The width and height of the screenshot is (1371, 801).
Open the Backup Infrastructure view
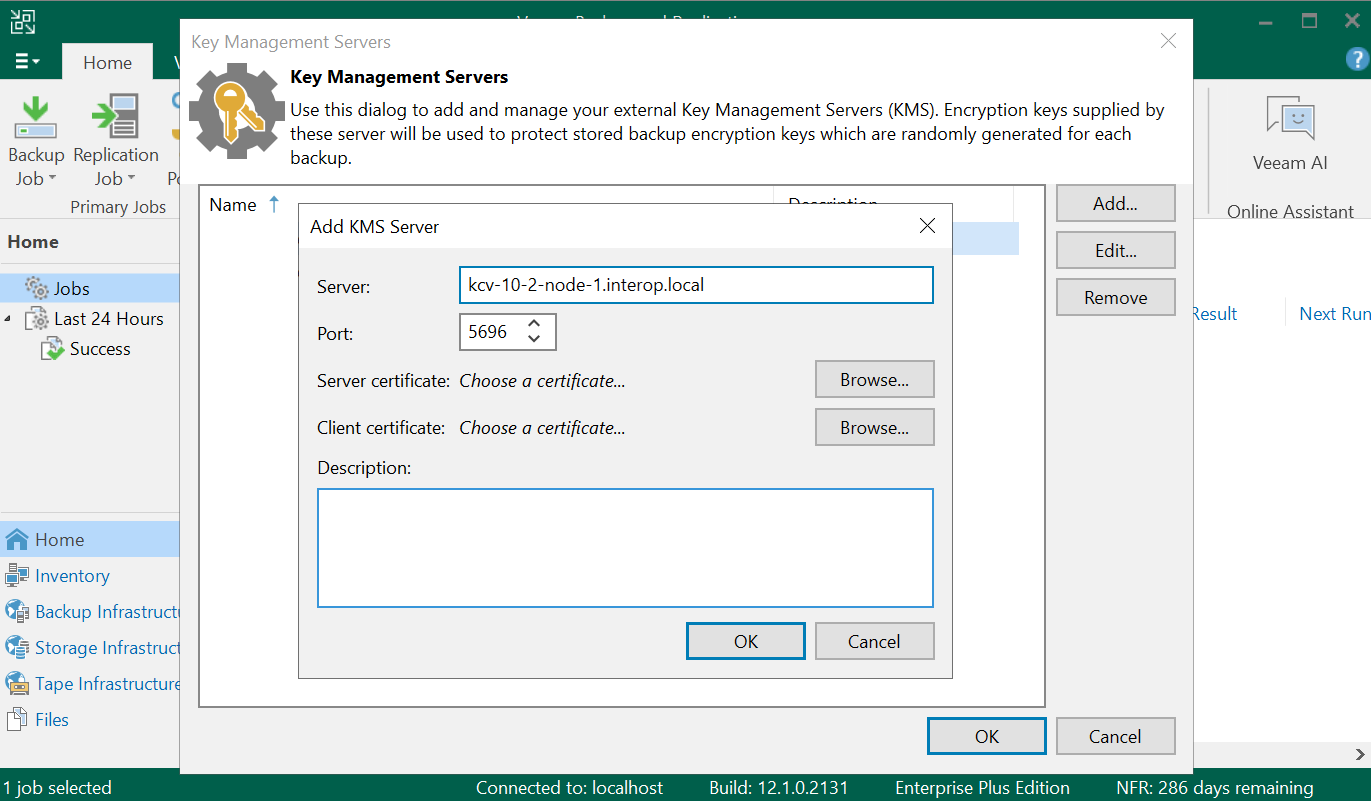tap(90, 612)
